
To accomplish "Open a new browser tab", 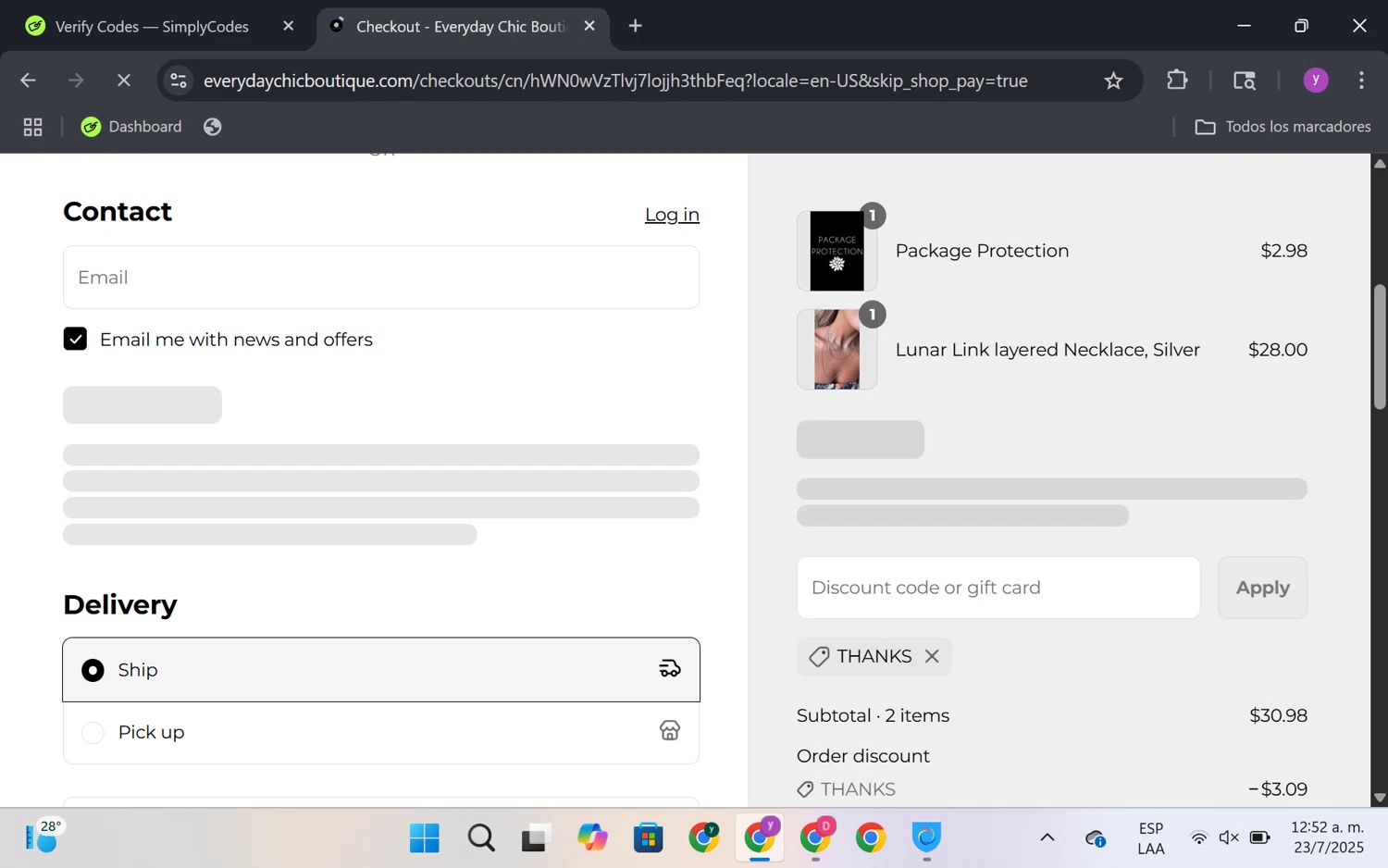I will point(636,26).
